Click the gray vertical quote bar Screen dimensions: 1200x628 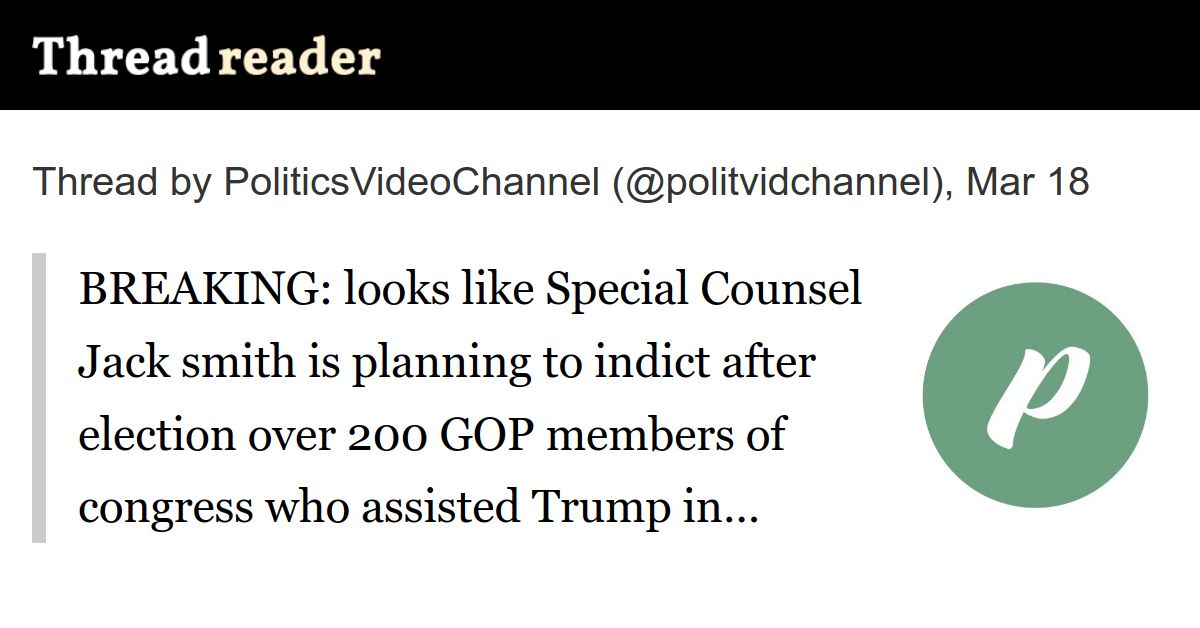(39, 398)
